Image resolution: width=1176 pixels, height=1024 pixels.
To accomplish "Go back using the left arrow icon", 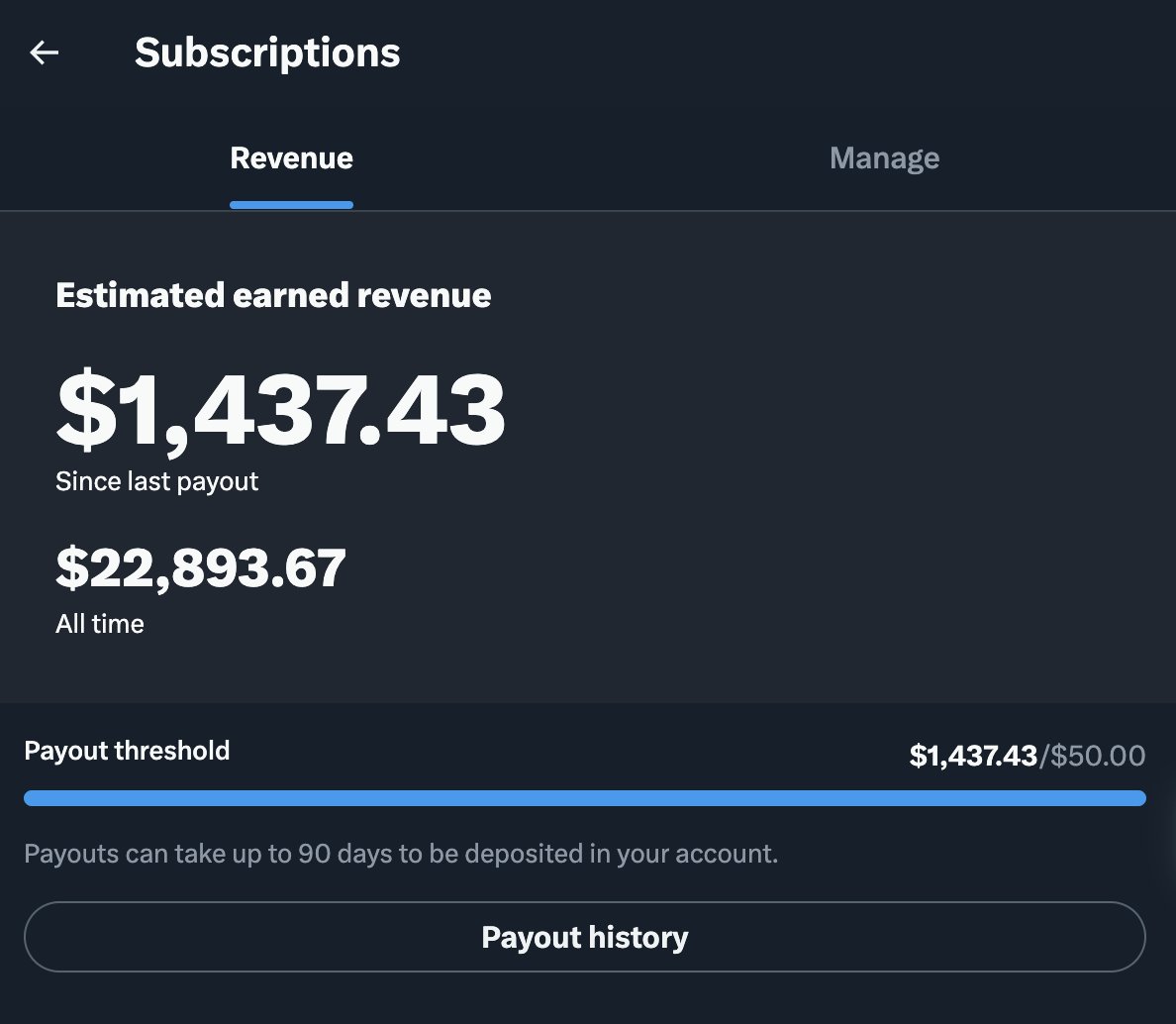I will pos(45,52).
